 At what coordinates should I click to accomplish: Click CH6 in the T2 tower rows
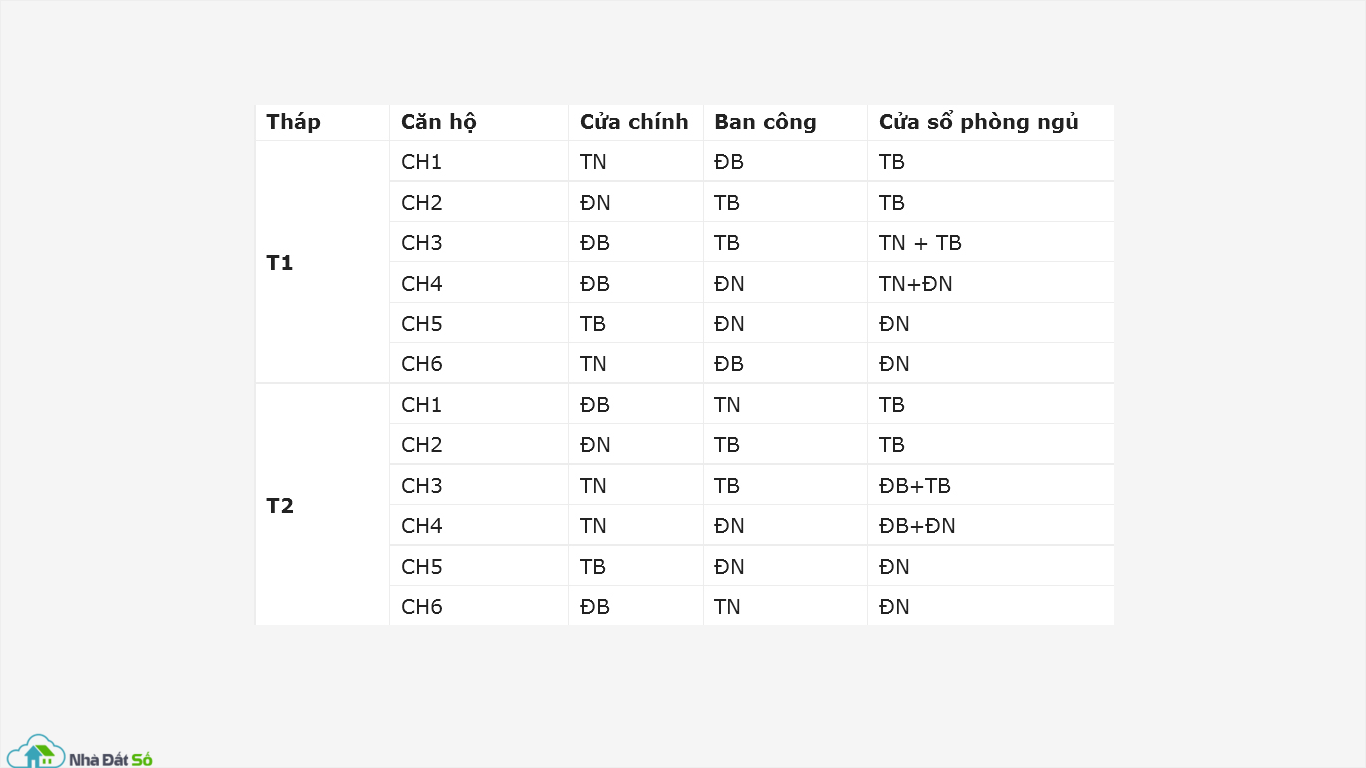click(421, 606)
